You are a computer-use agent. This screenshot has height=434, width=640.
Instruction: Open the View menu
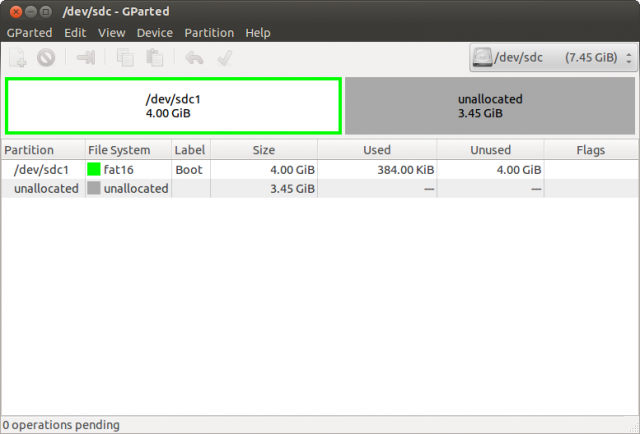[111, 33]
